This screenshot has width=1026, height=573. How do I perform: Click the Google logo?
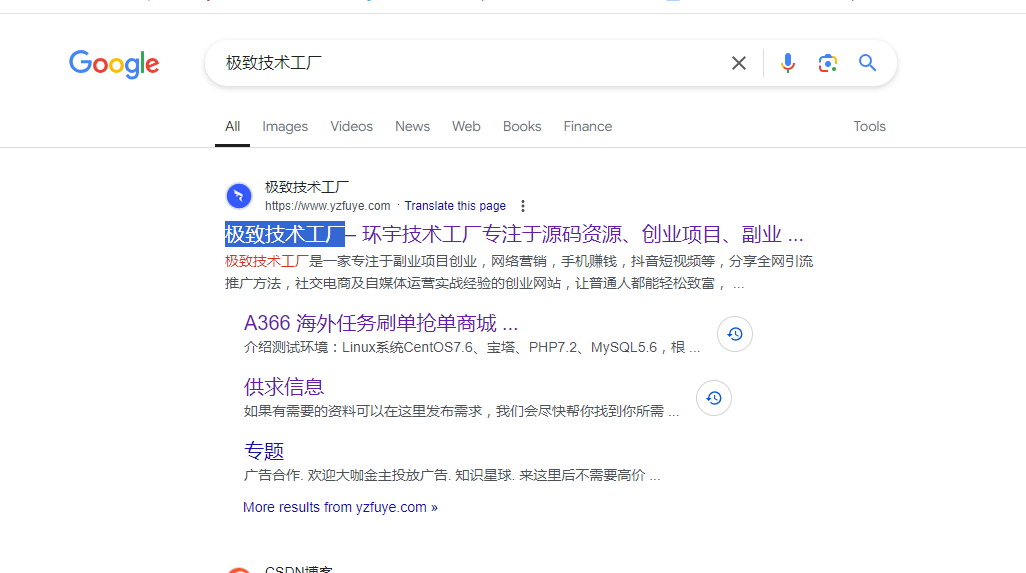tap(114, 64)
